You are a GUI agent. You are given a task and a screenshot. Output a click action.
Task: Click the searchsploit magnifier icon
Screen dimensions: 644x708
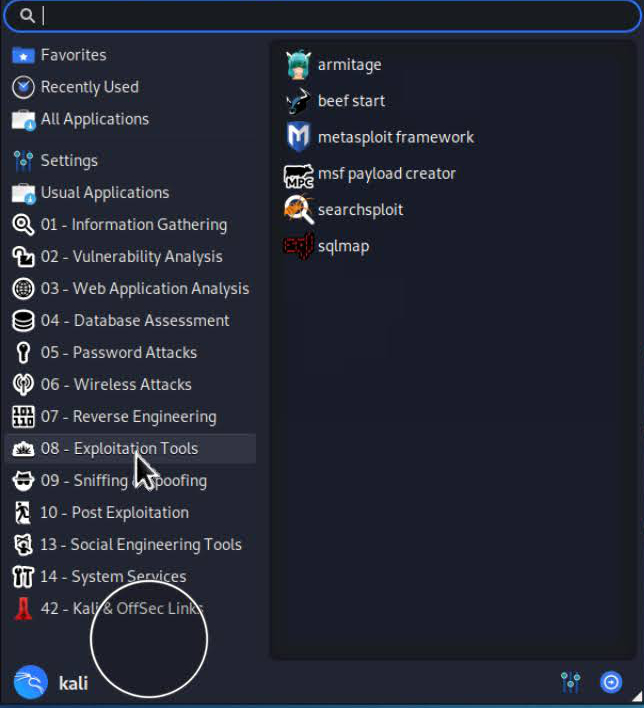click(x=299, y=210)
